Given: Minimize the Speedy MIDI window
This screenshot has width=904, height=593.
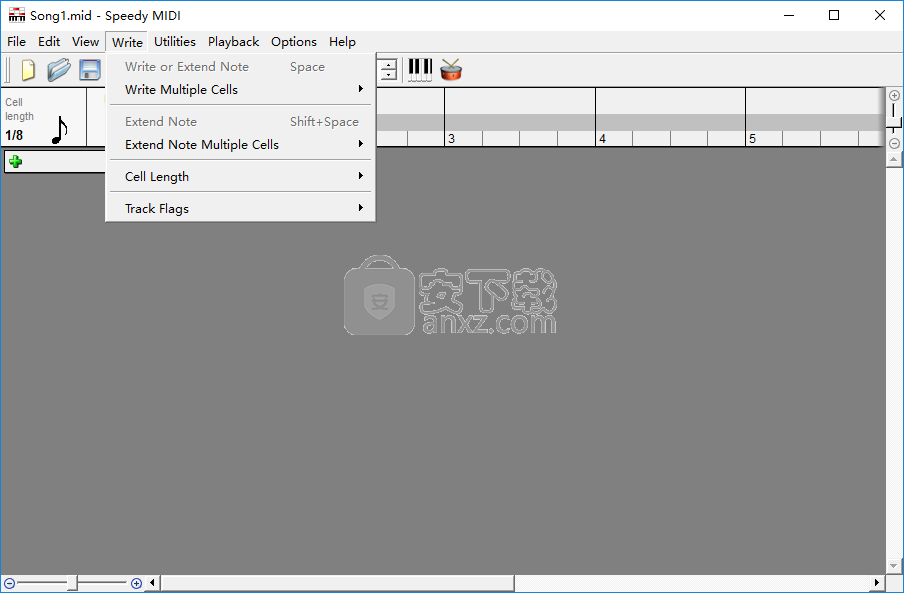Looking at the screenshot, I should pyautogui.click(x=789, y=16).
